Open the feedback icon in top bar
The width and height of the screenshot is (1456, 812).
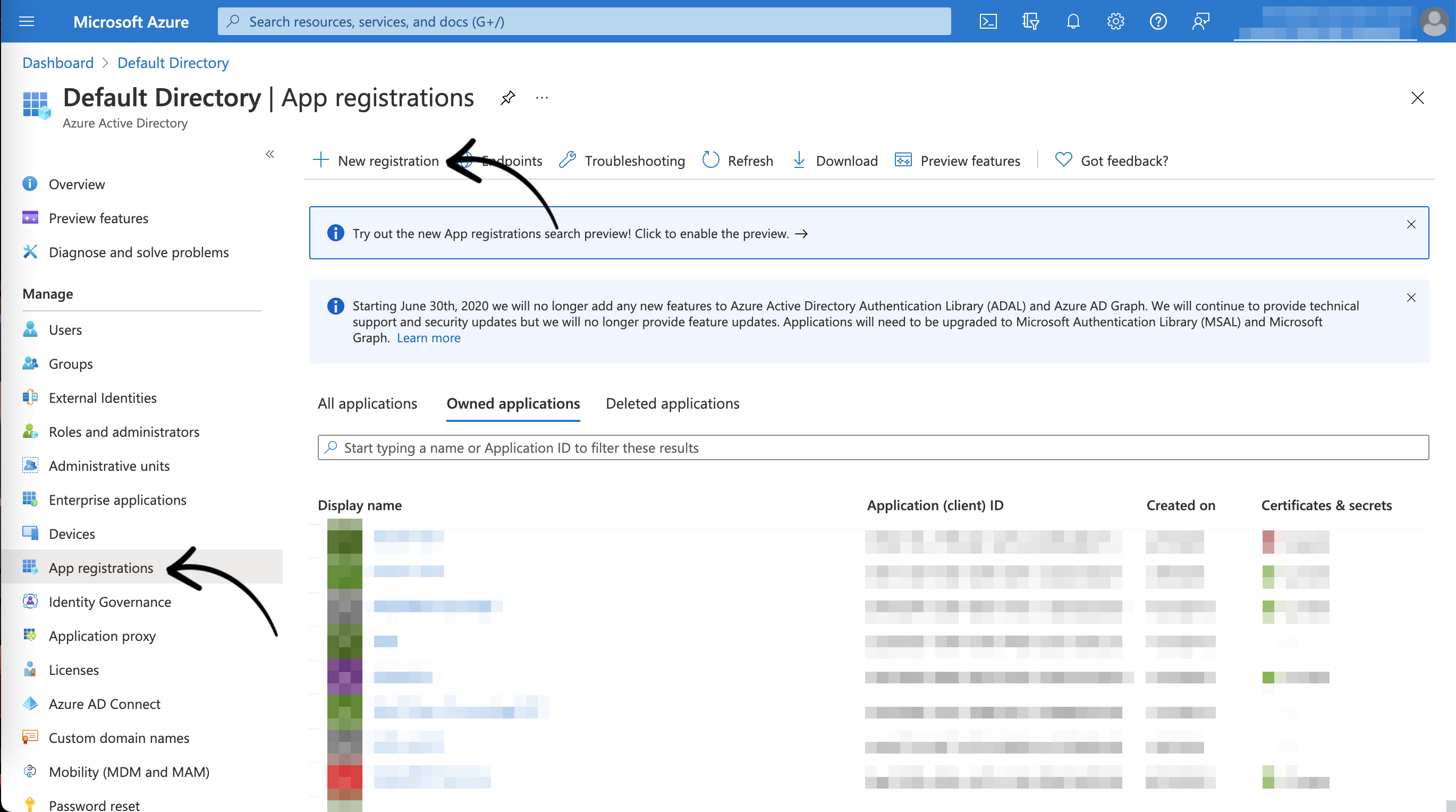1200,21
